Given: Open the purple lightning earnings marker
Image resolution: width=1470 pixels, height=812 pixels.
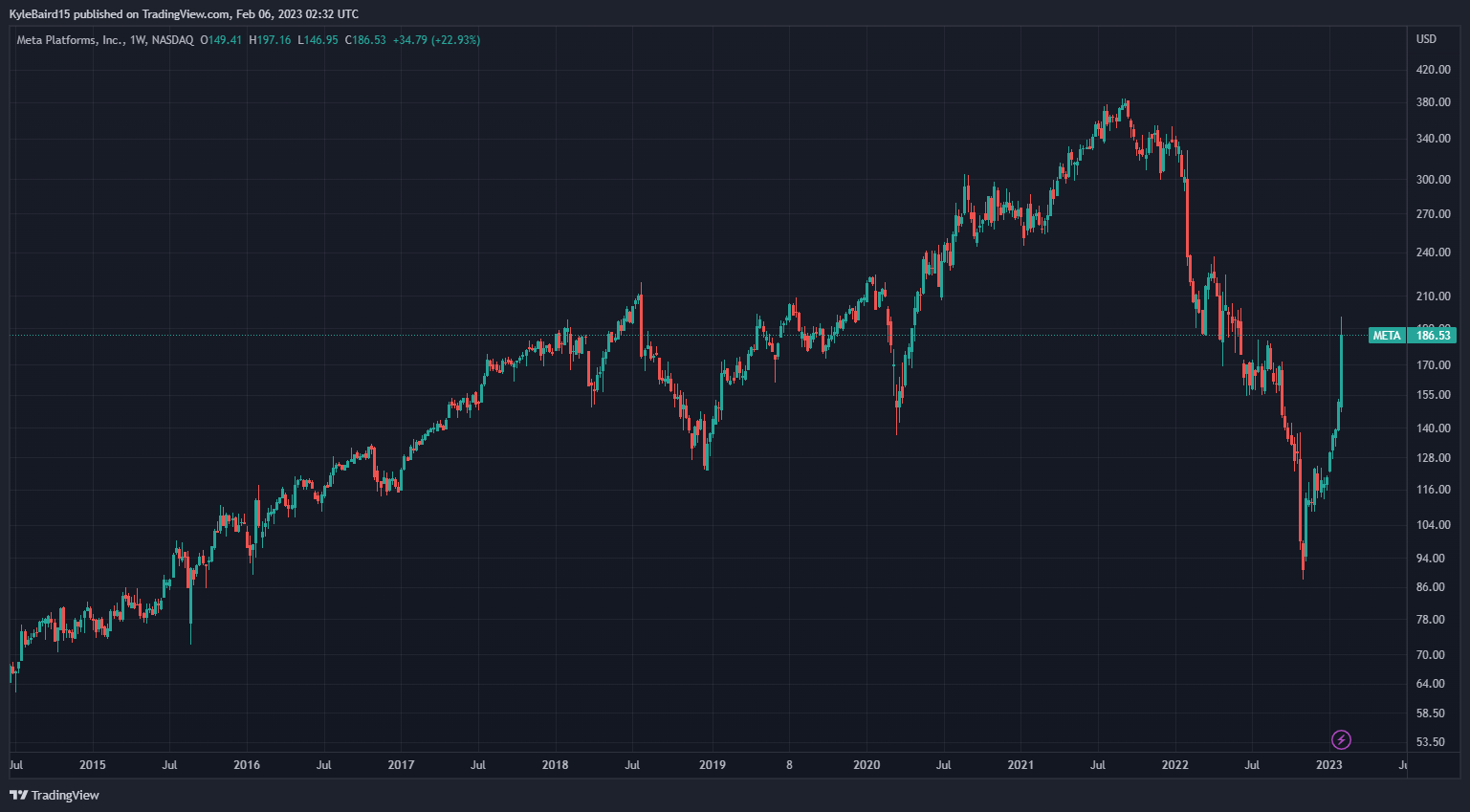Looking at the screenshot, I should [1341, 739].
